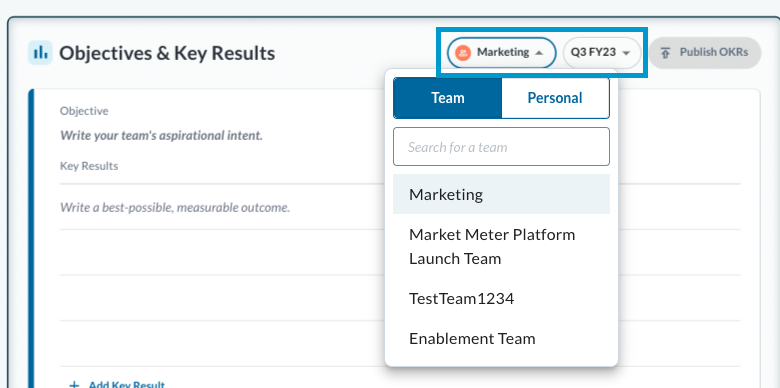Viewport: 780px width, 388px height.
Task: Click the upload arrow icon on Publish OKRs
Action: click(665, 52)
